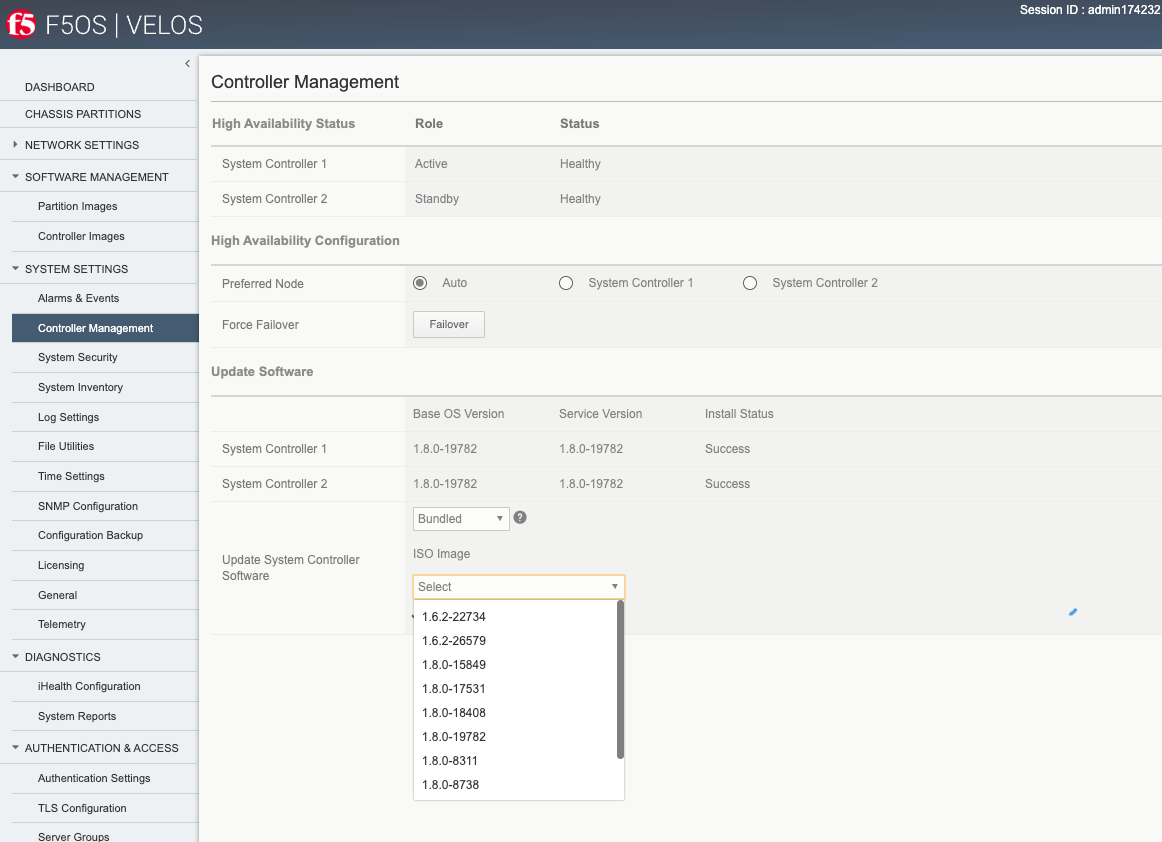Click Base OS Version column header
1162x842 pixels.
click(x=459, y=414)
